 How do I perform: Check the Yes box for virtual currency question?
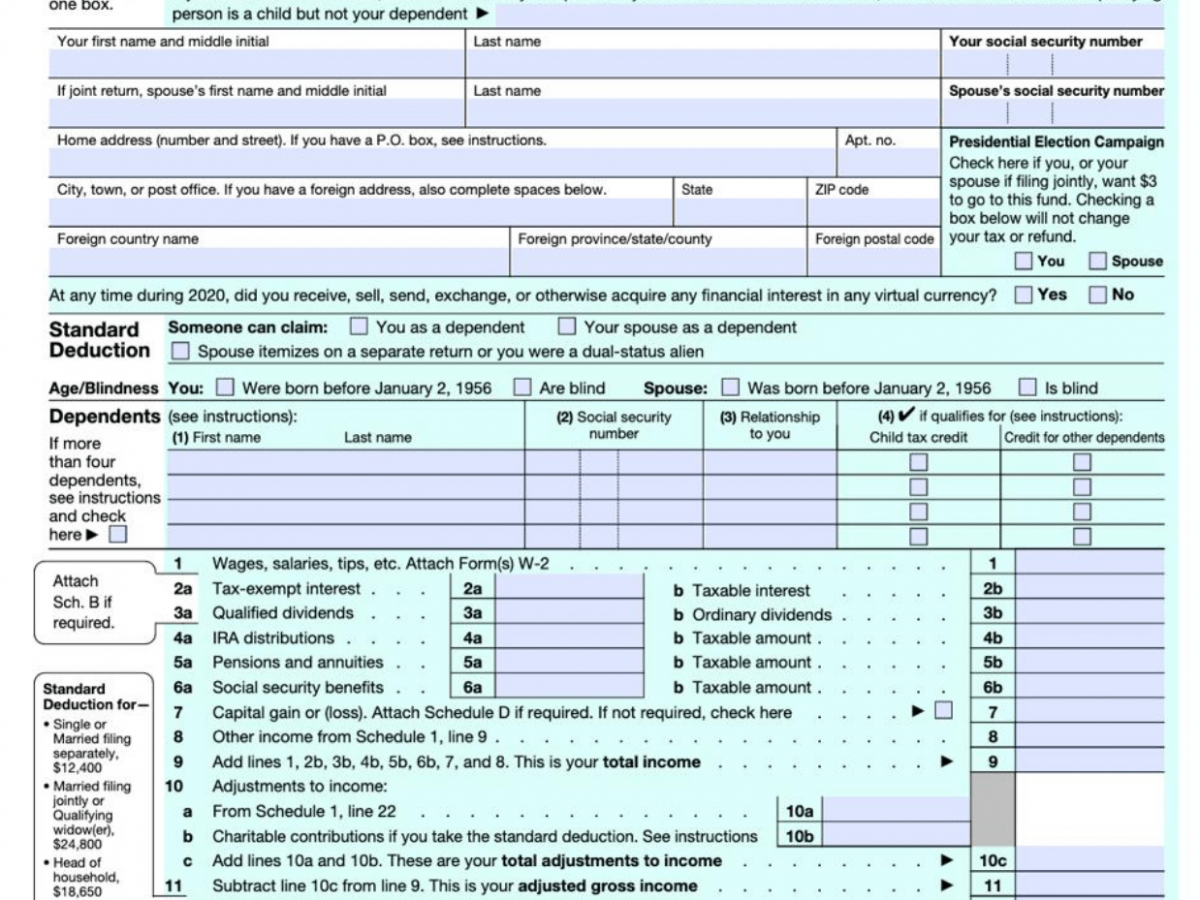click(x=1022, y=295)
